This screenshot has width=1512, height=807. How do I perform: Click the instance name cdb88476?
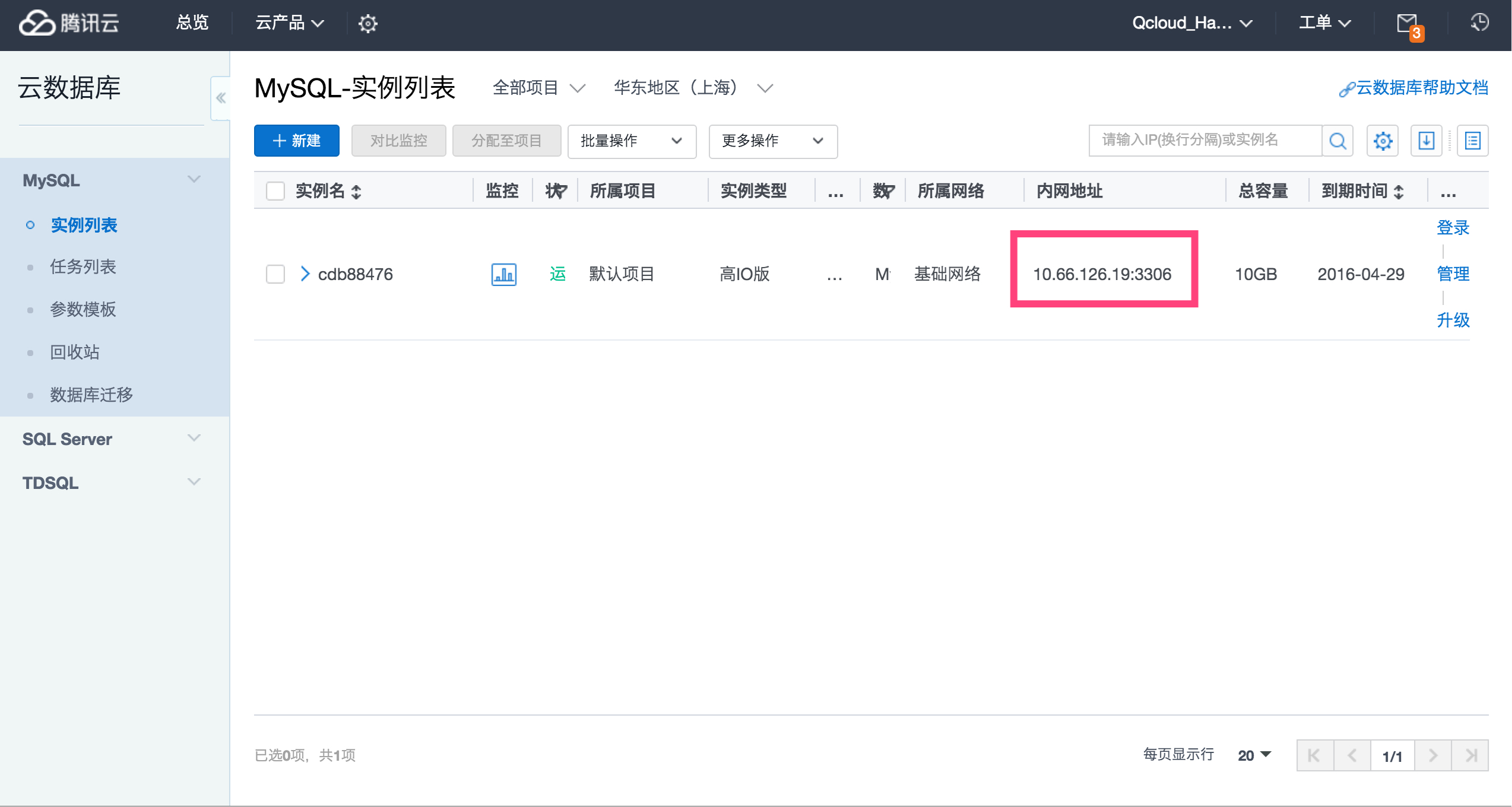tap(355, 274)
